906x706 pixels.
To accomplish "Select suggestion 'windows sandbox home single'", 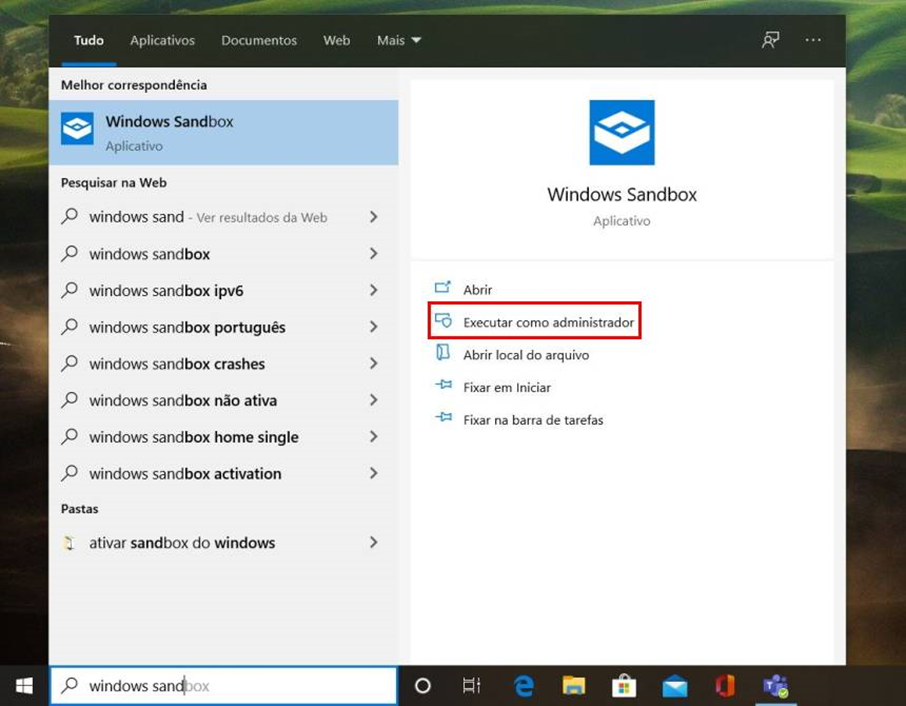I will 224,437.
